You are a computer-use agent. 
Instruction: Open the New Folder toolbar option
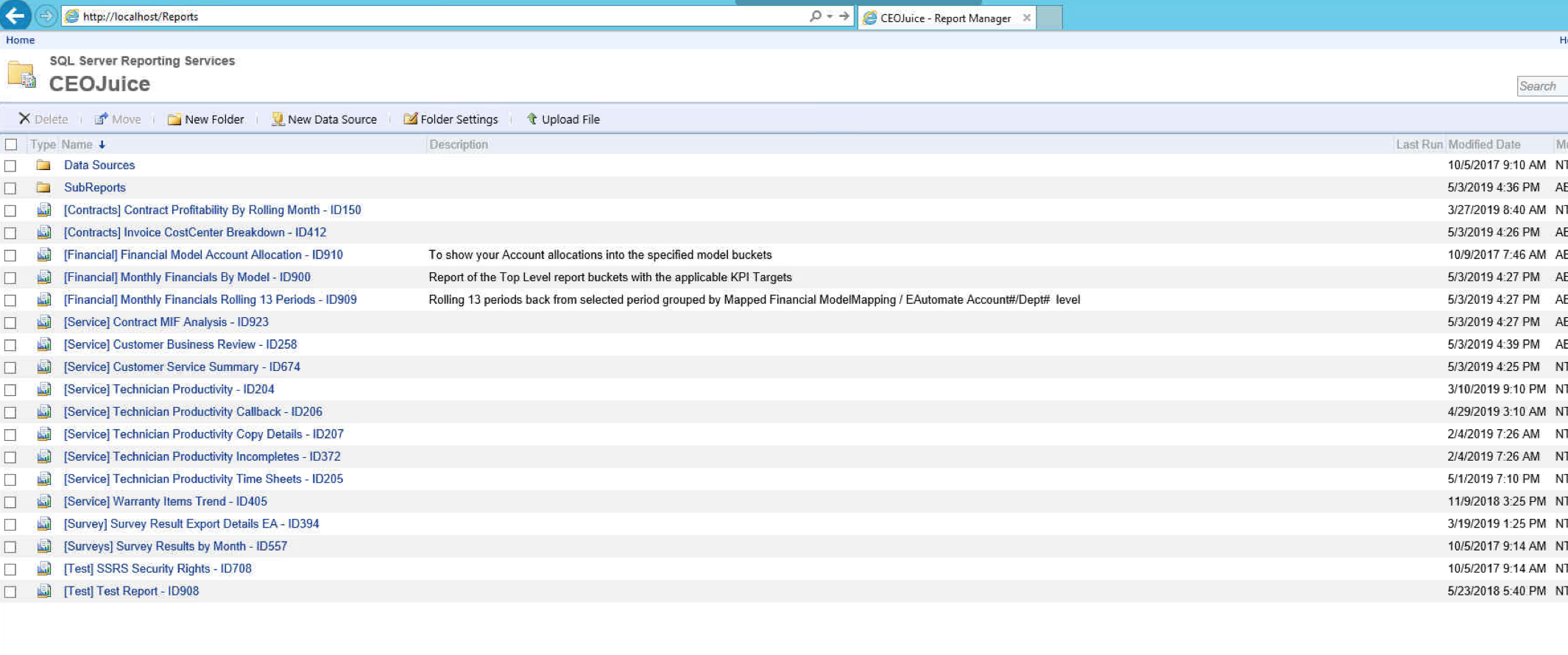coord(205,119)
